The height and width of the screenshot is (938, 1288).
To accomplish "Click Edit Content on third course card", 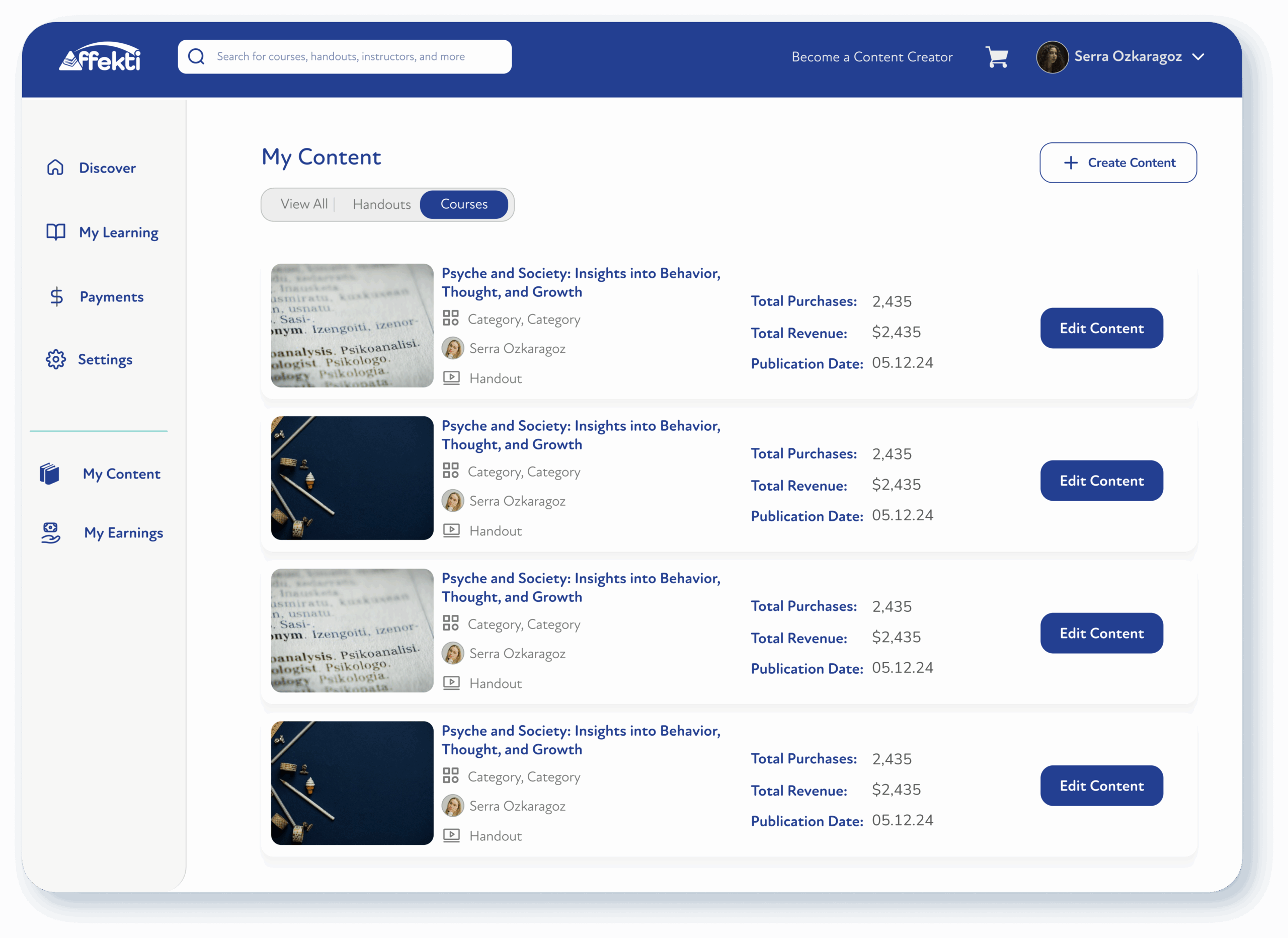I will pyautogui.click(x=1101, y=633).
